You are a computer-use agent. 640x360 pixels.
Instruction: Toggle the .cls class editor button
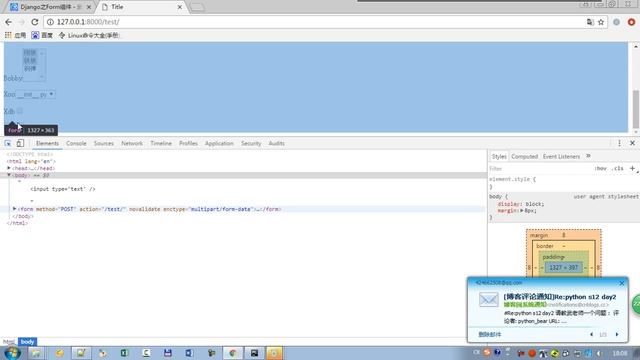pyautogui.click(x=618, y=169)
